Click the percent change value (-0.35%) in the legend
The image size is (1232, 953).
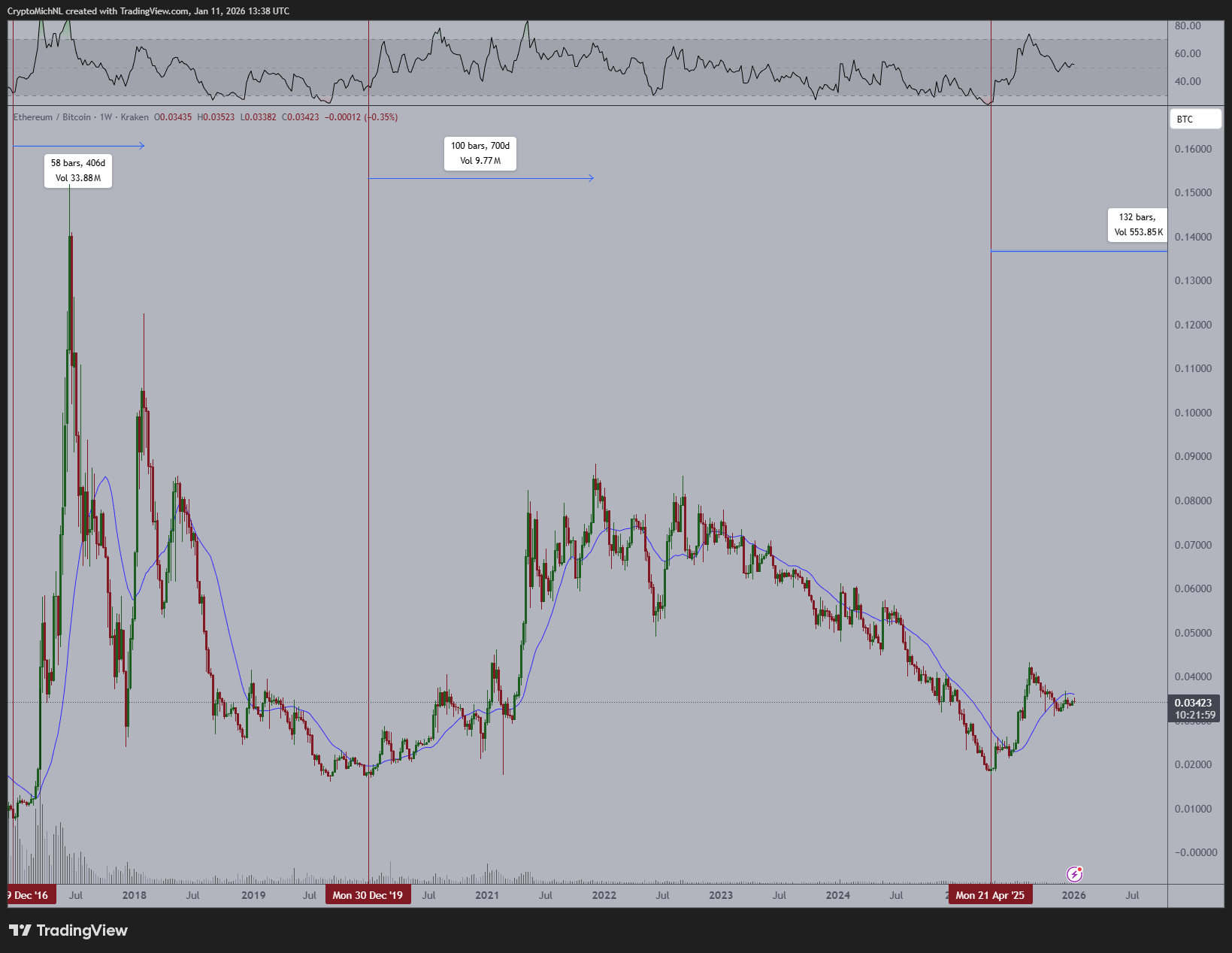[380, 117]
